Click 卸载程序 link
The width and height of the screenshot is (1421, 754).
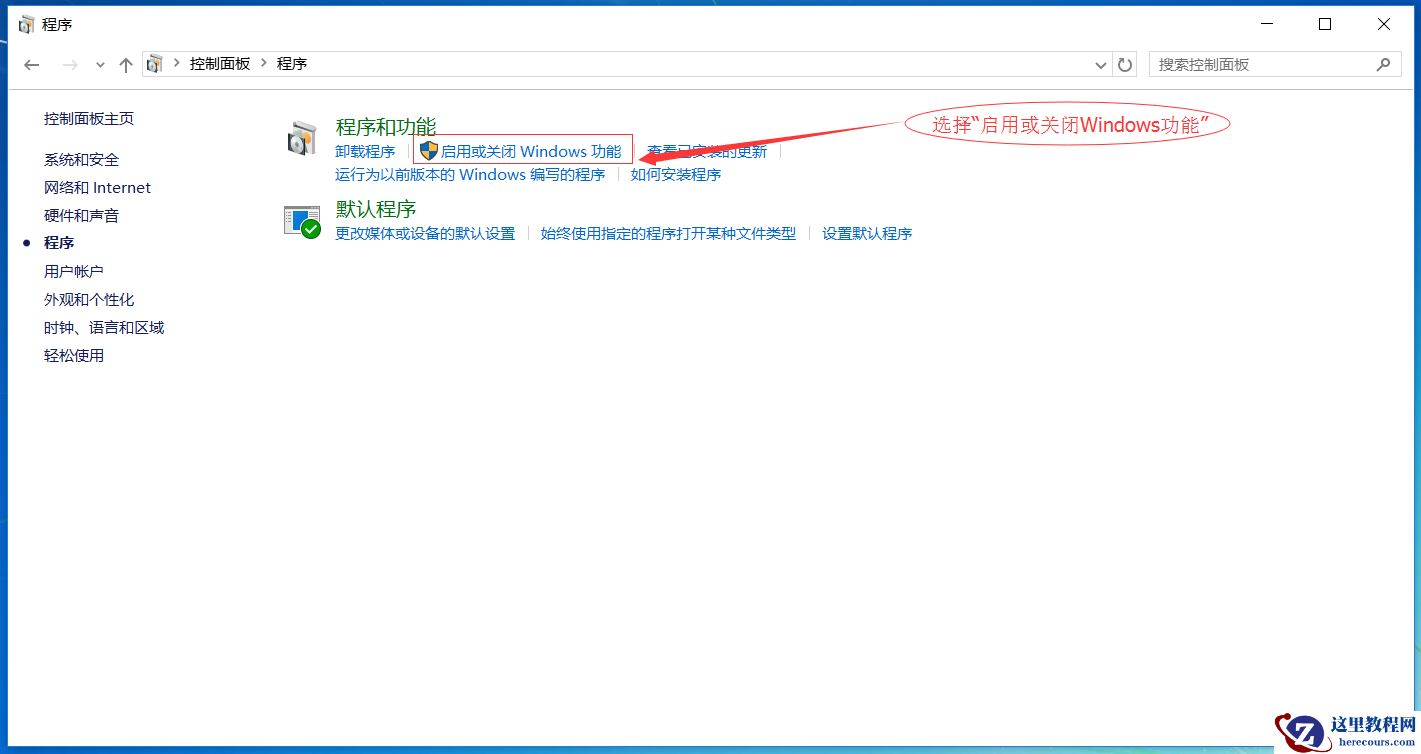point(365,152)
